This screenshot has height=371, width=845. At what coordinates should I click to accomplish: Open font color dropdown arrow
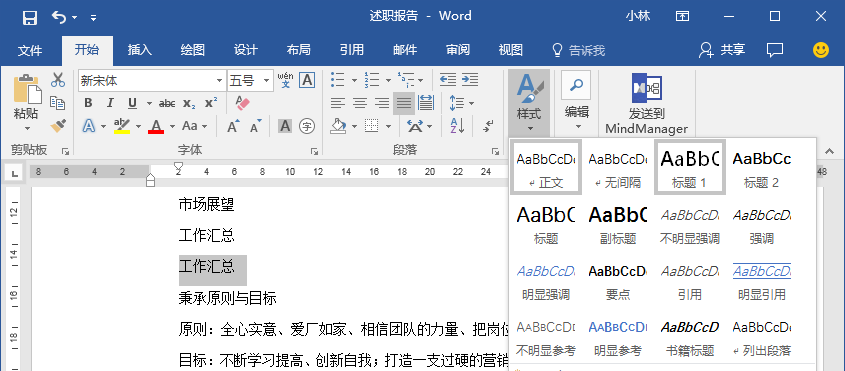click(172, 127)
